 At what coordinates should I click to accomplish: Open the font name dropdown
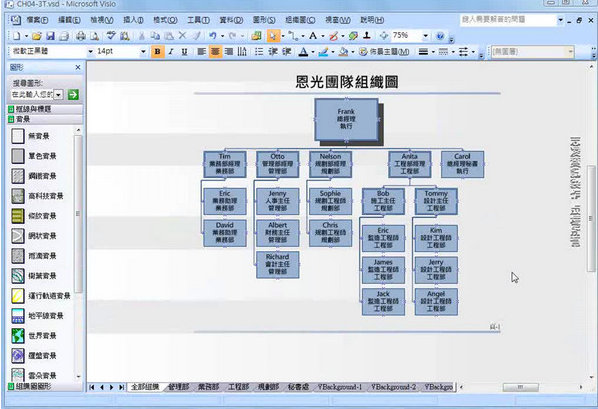click(90, 52)
